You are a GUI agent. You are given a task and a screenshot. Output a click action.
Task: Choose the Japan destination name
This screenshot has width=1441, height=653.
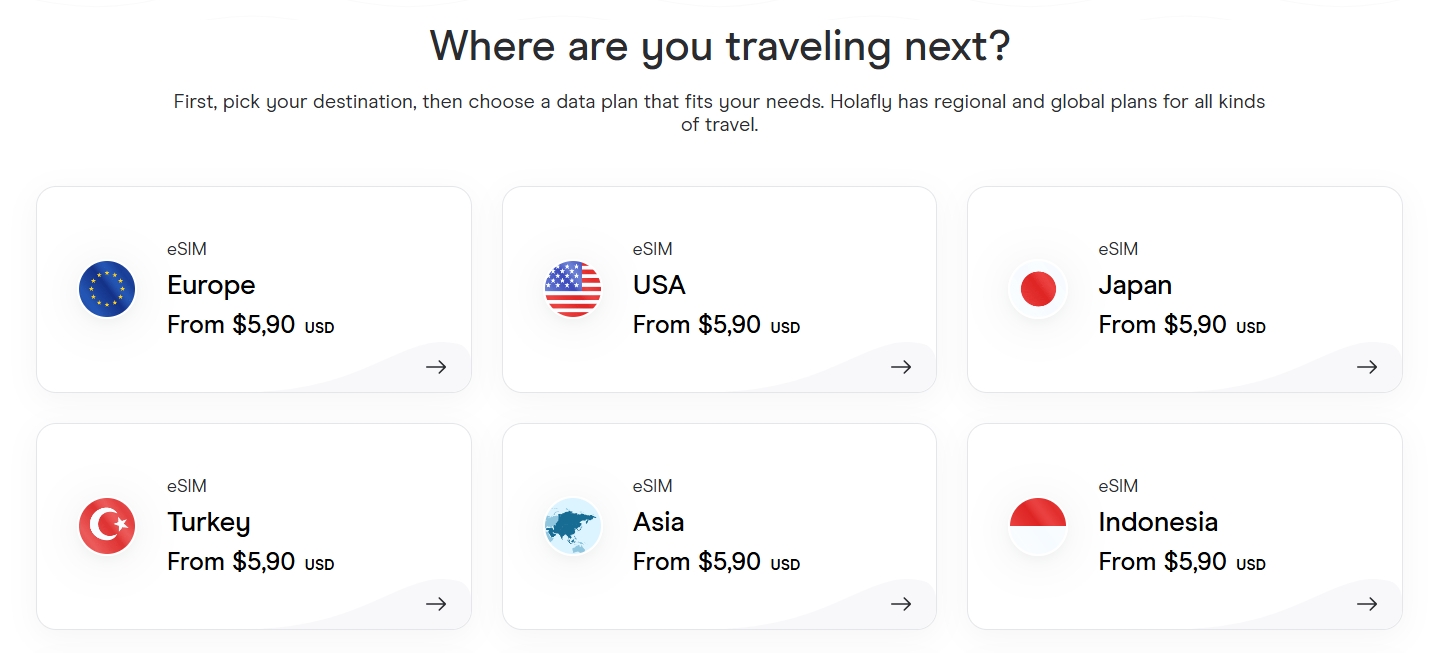pos(1135,286)
